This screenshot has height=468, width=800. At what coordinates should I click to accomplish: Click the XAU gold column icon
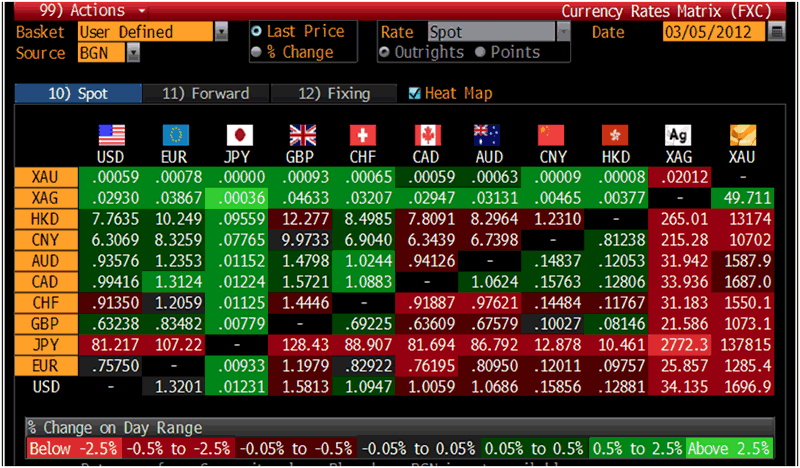click(x=742, y=136)
